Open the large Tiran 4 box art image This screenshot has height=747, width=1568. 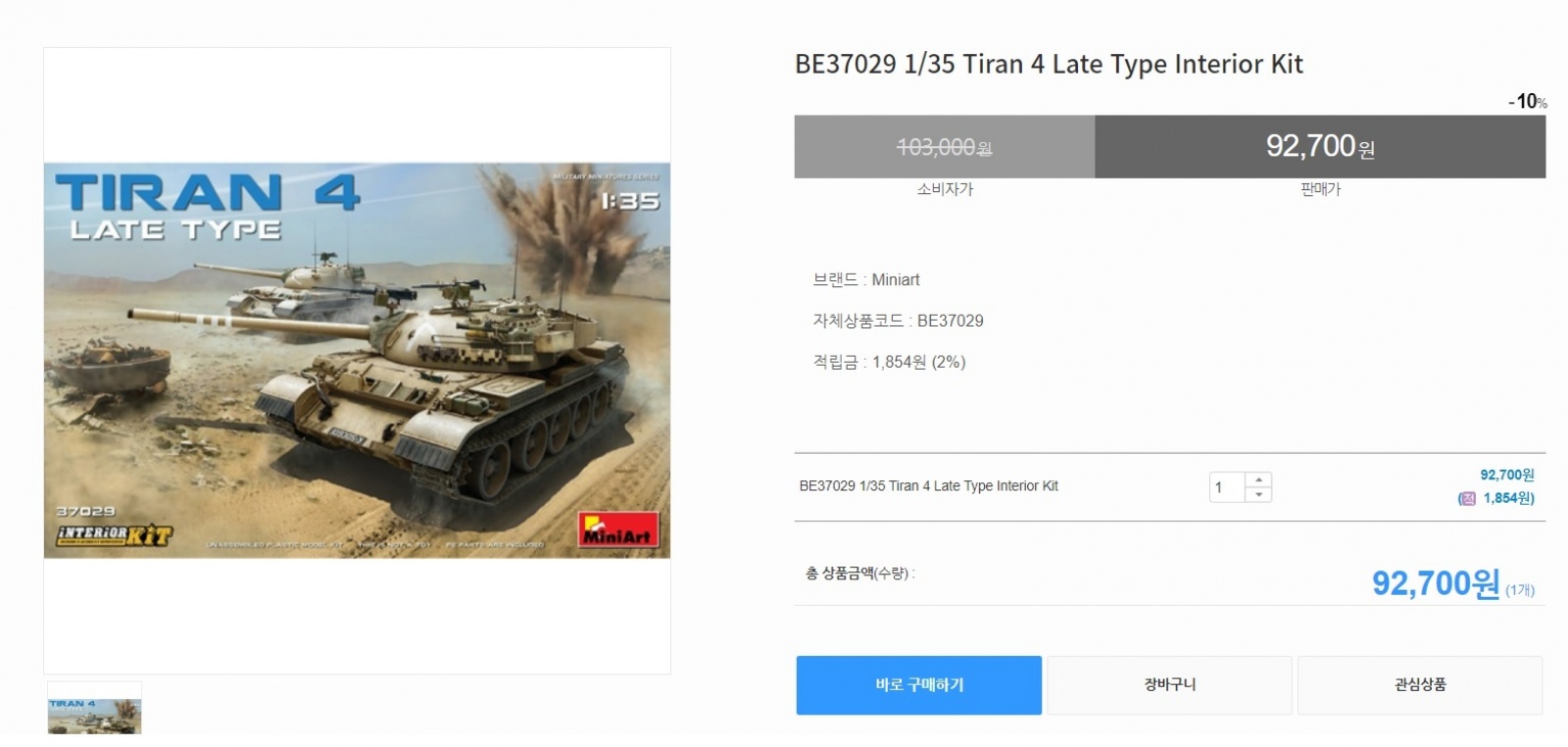tap(357, 360)
